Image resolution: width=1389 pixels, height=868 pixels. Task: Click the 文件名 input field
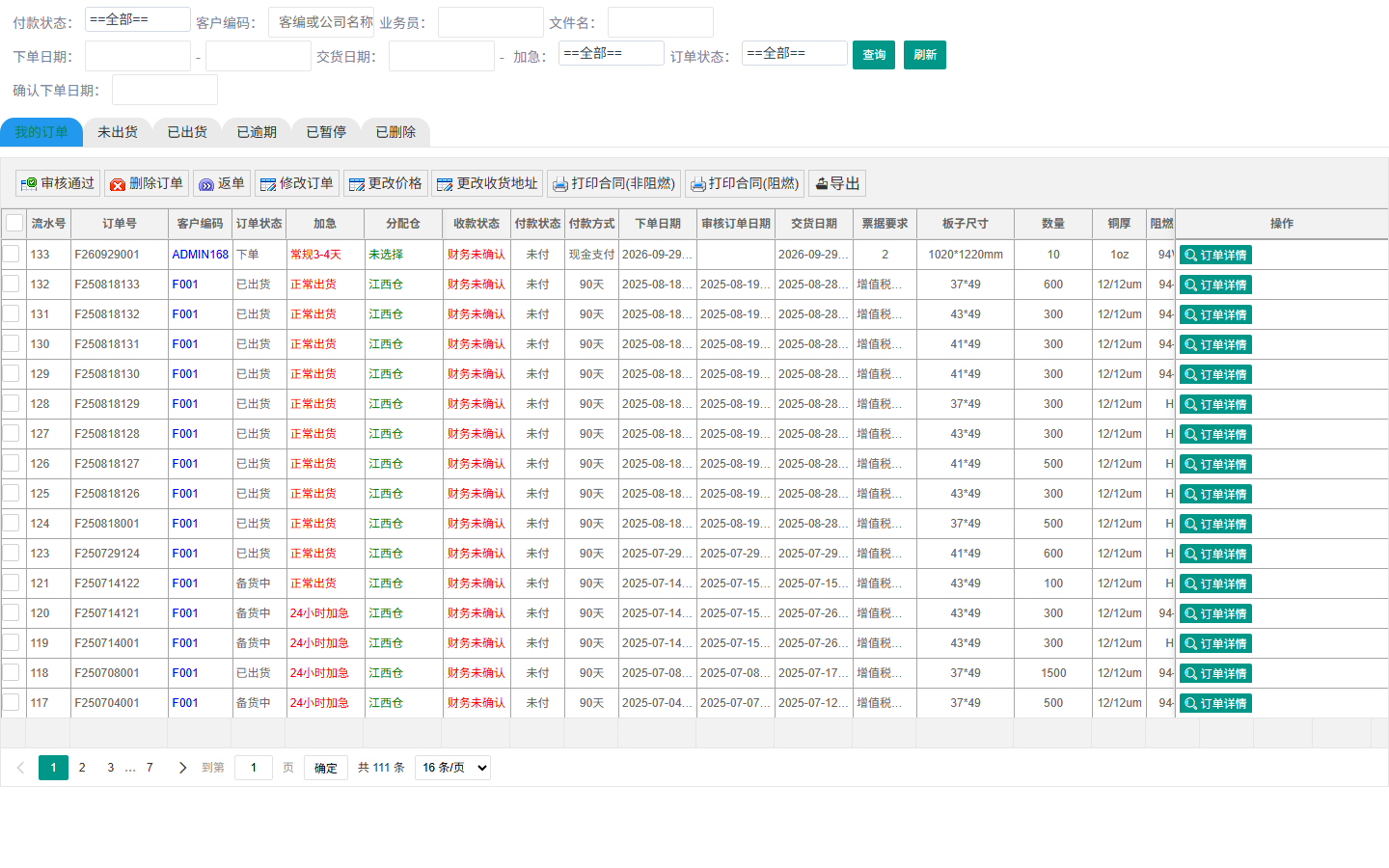click(661, 22)
